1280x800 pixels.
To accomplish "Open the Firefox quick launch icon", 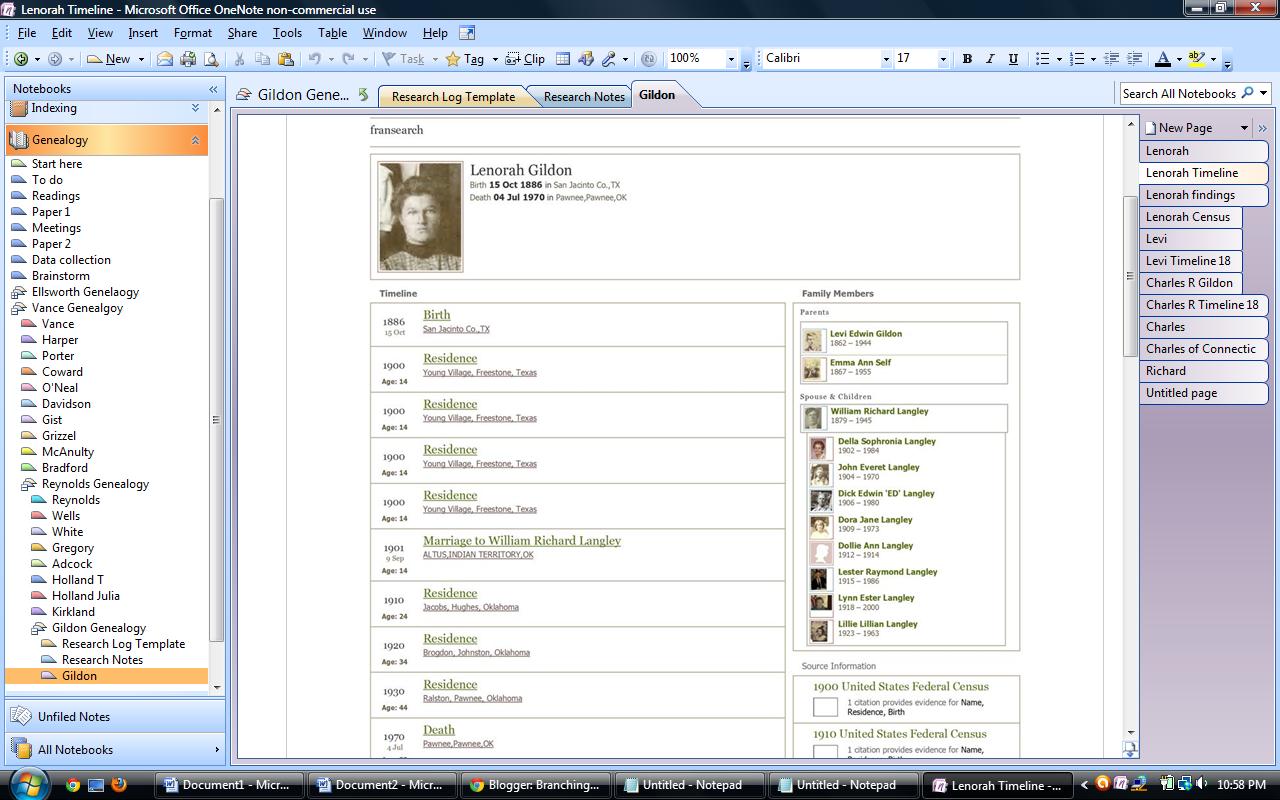I will coord(119,785).
